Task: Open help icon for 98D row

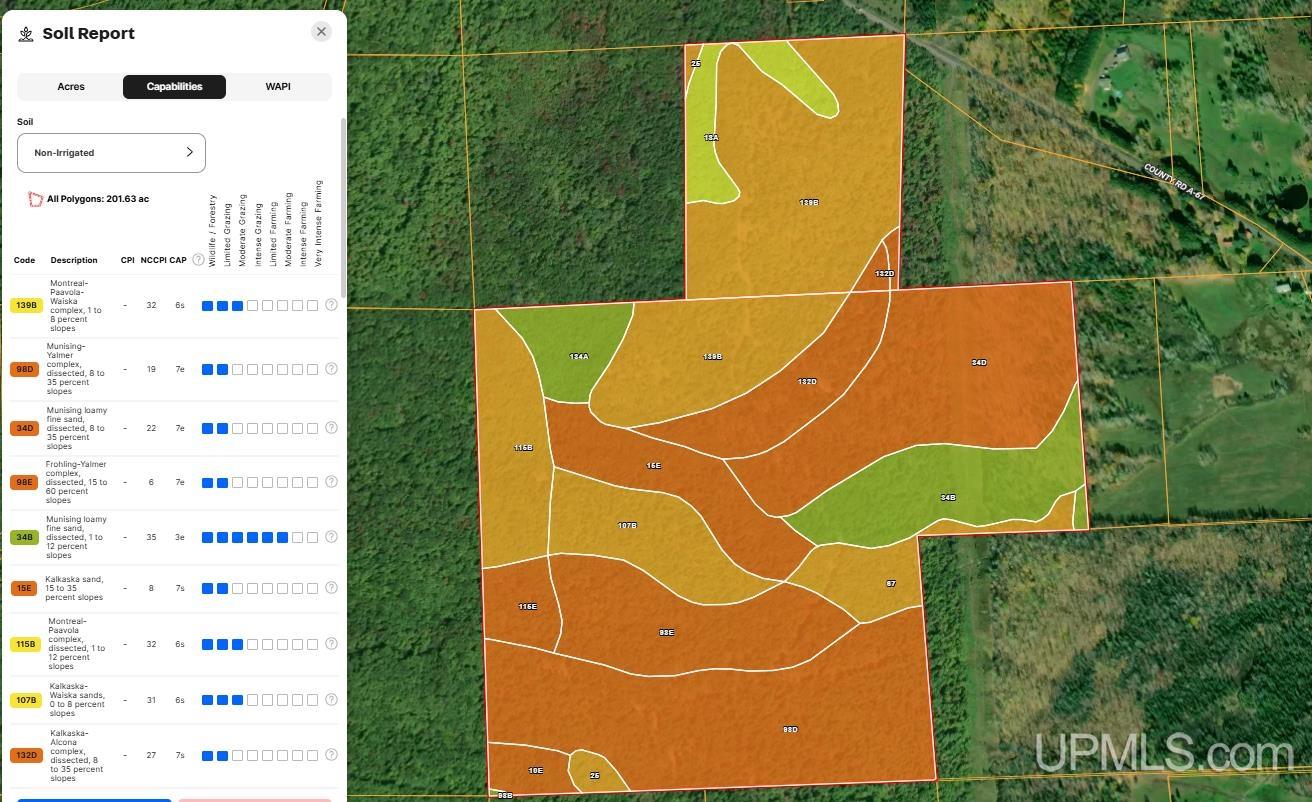Action: tap(331, 369)
